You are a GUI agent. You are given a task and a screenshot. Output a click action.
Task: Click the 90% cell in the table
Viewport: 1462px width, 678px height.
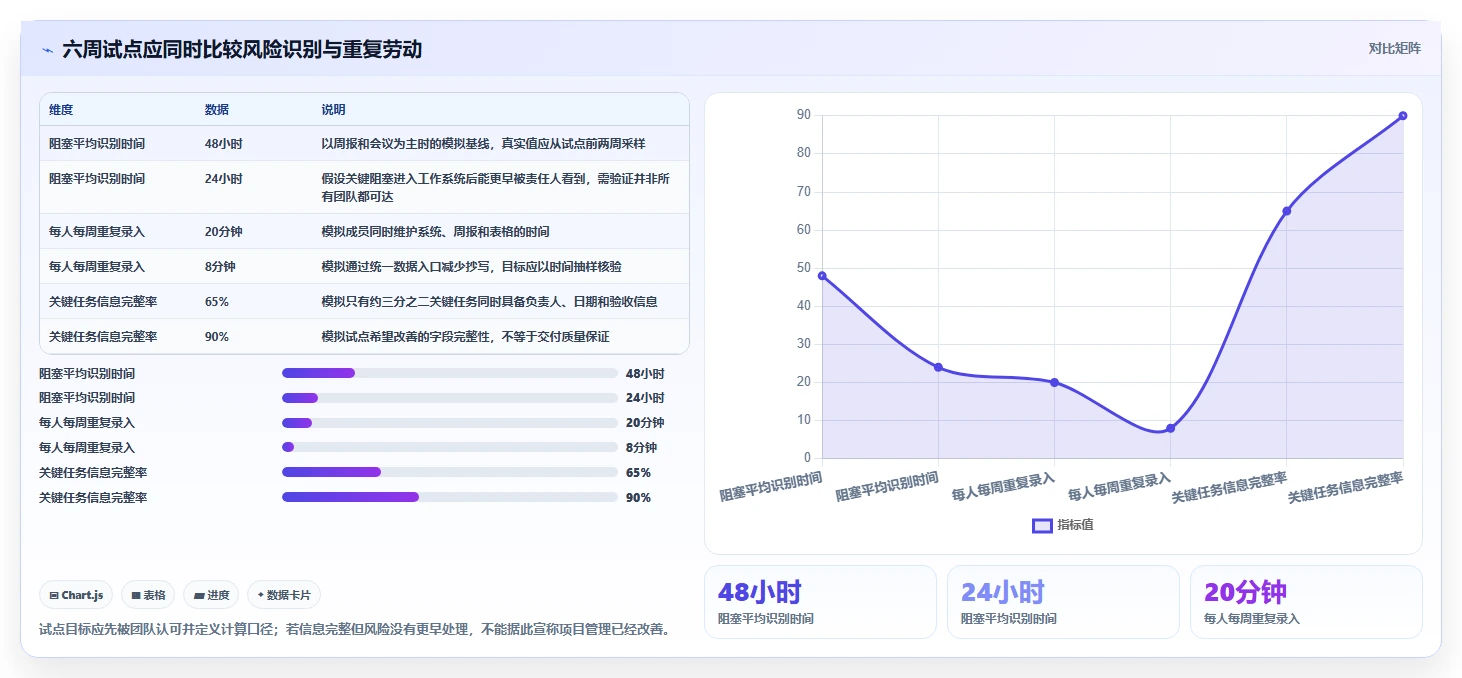[x=217, y=337]
